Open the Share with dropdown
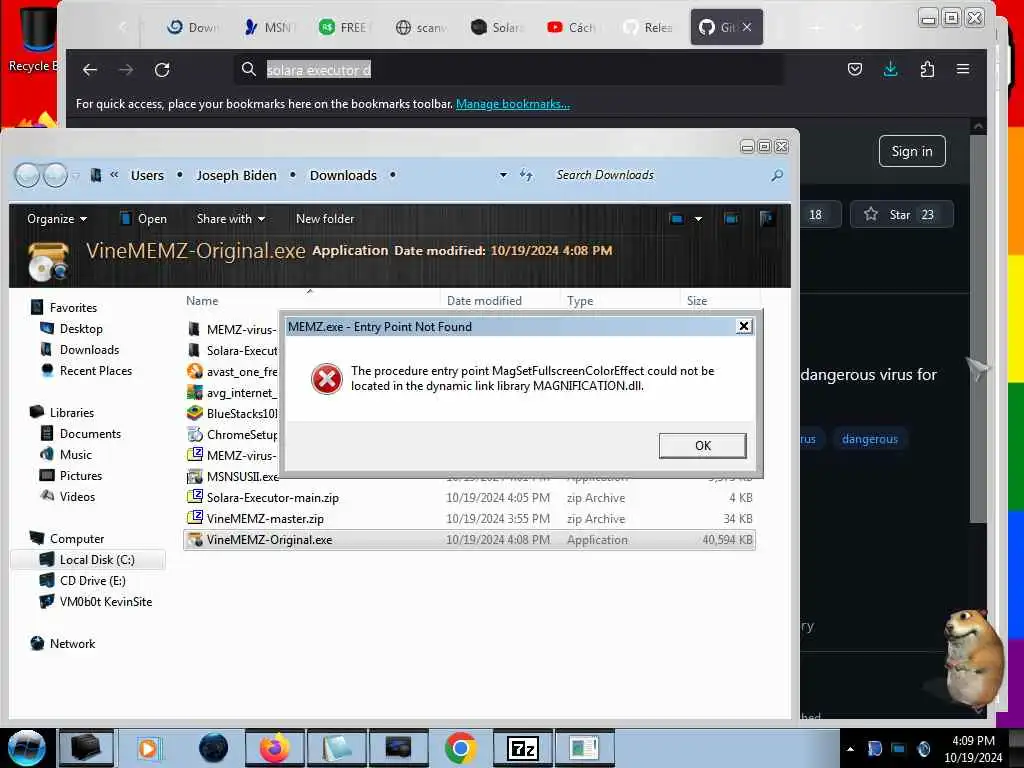The width and height of the screenshot is (1024, 768). point(231,219)
